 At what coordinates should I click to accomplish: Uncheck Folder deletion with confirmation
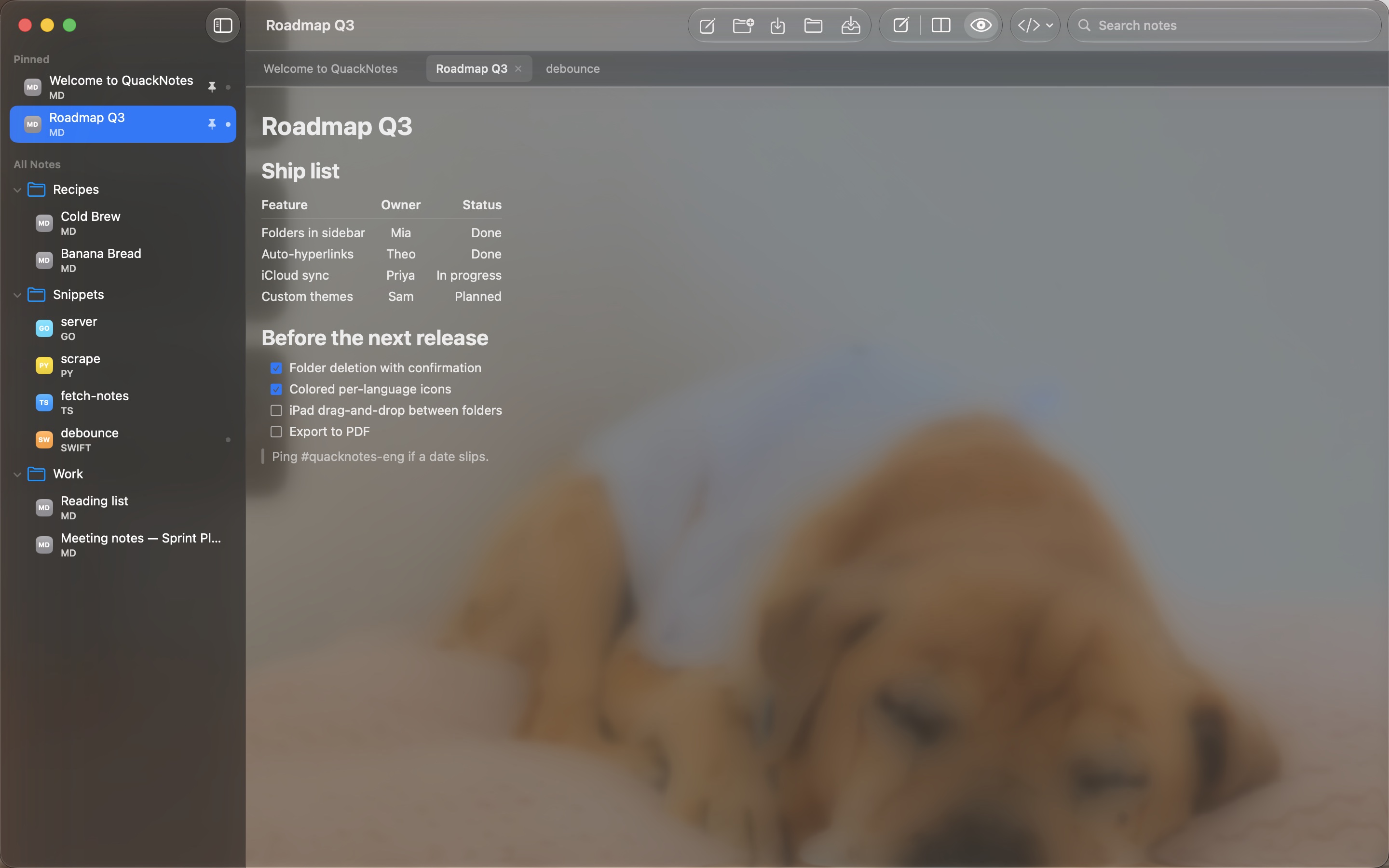pyautogui.click(x=276, y=368)
